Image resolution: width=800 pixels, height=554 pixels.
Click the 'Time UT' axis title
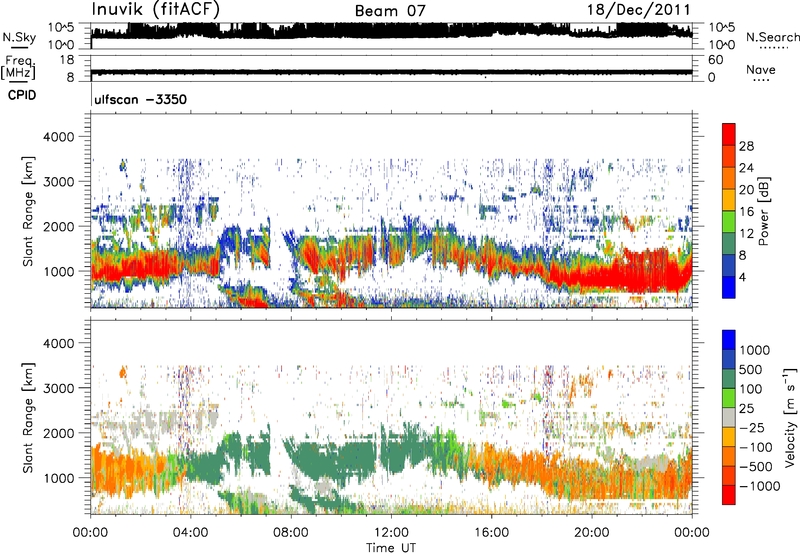click(x=391, y=548)
